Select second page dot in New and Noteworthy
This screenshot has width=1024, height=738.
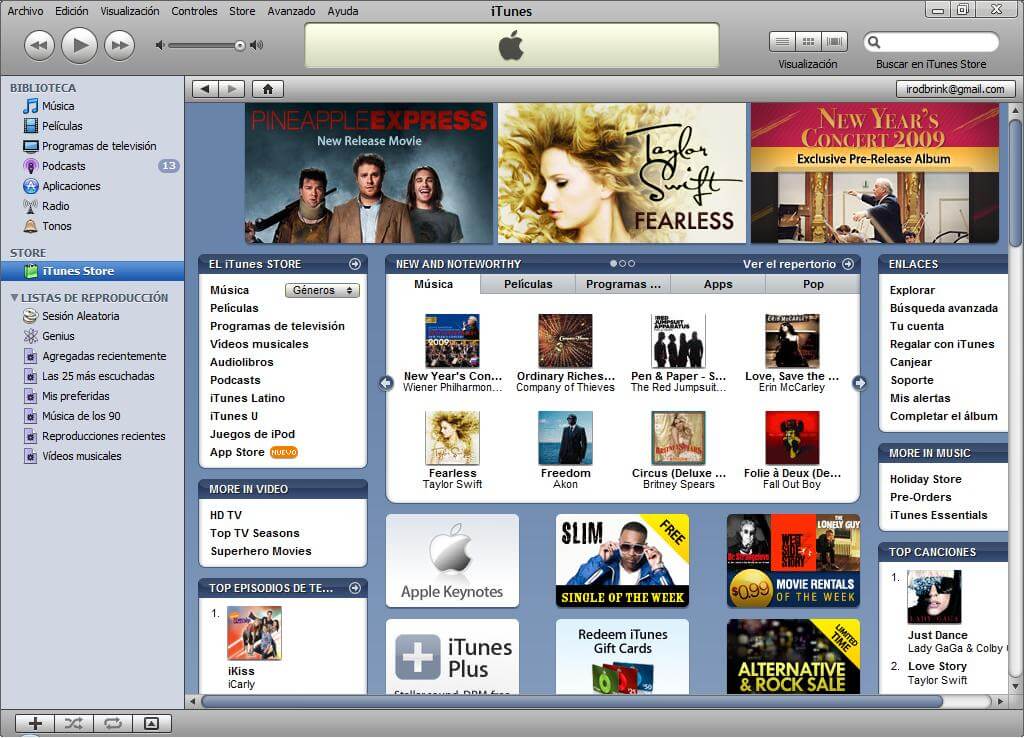pyautogui.click(x=622, y=264)
